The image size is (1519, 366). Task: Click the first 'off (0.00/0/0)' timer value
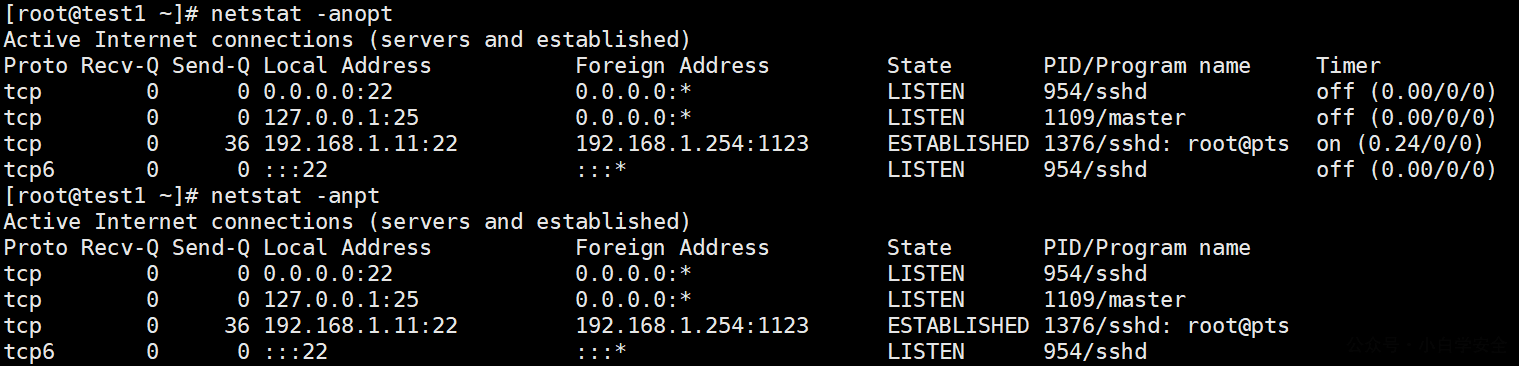pos(1406,92)
